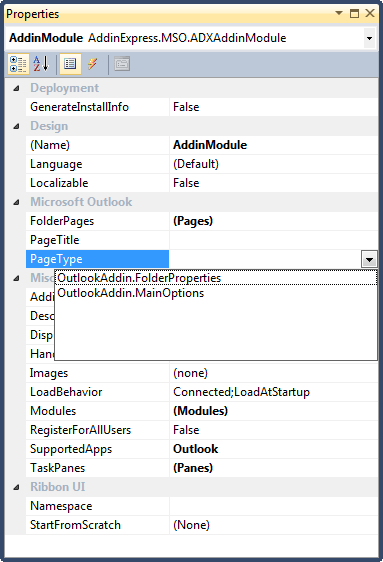Choose OutlookAddin.FolderProperties from the list
Viewport: 383px width, 562px height.
coord(216,278)
